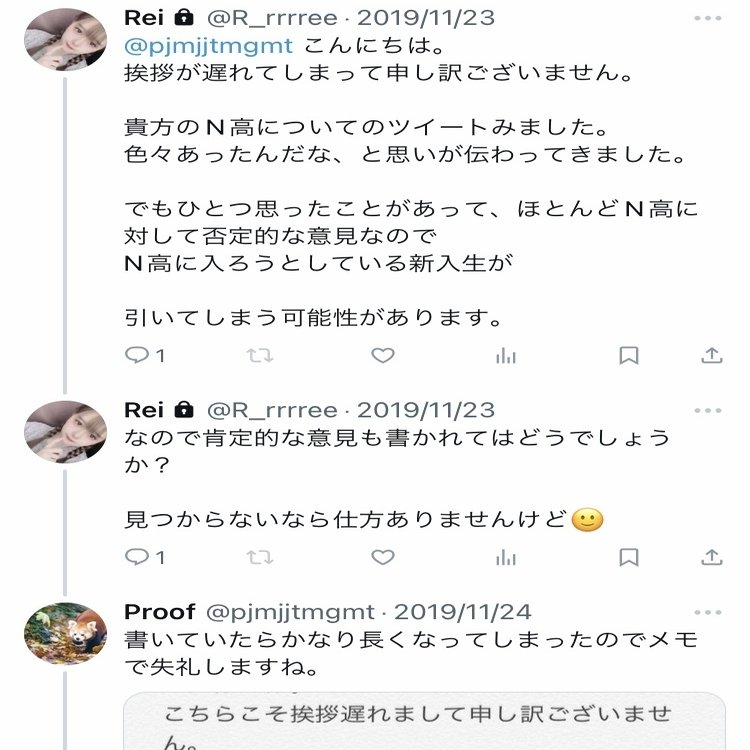Click Proof's red panda avatar
The image size is (750, 750).
pos(65,633)
